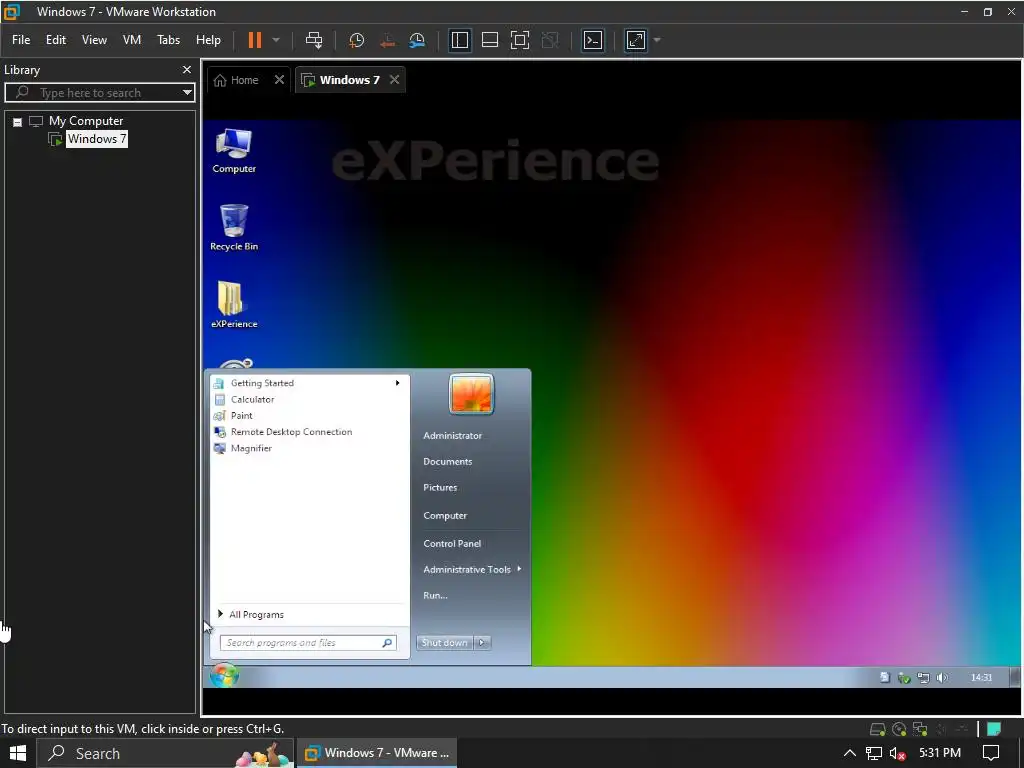The image size is (1024, 768).
Task: Click the VMware network adapter status icon
Action: [x=920, y=729]
